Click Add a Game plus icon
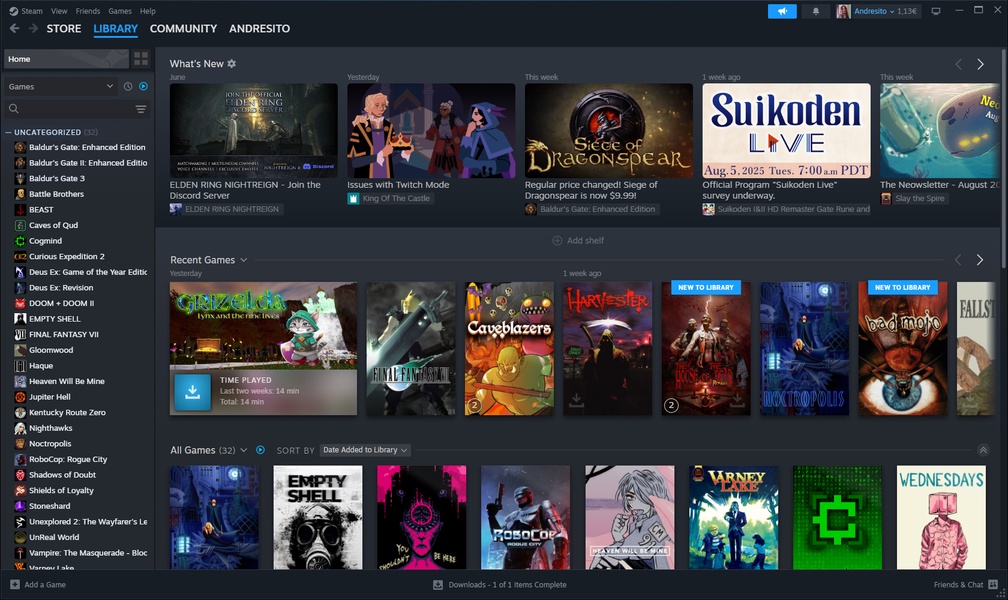Image resolution: width=1008 pixels, height=600 pixels. (x=12, y=584)
